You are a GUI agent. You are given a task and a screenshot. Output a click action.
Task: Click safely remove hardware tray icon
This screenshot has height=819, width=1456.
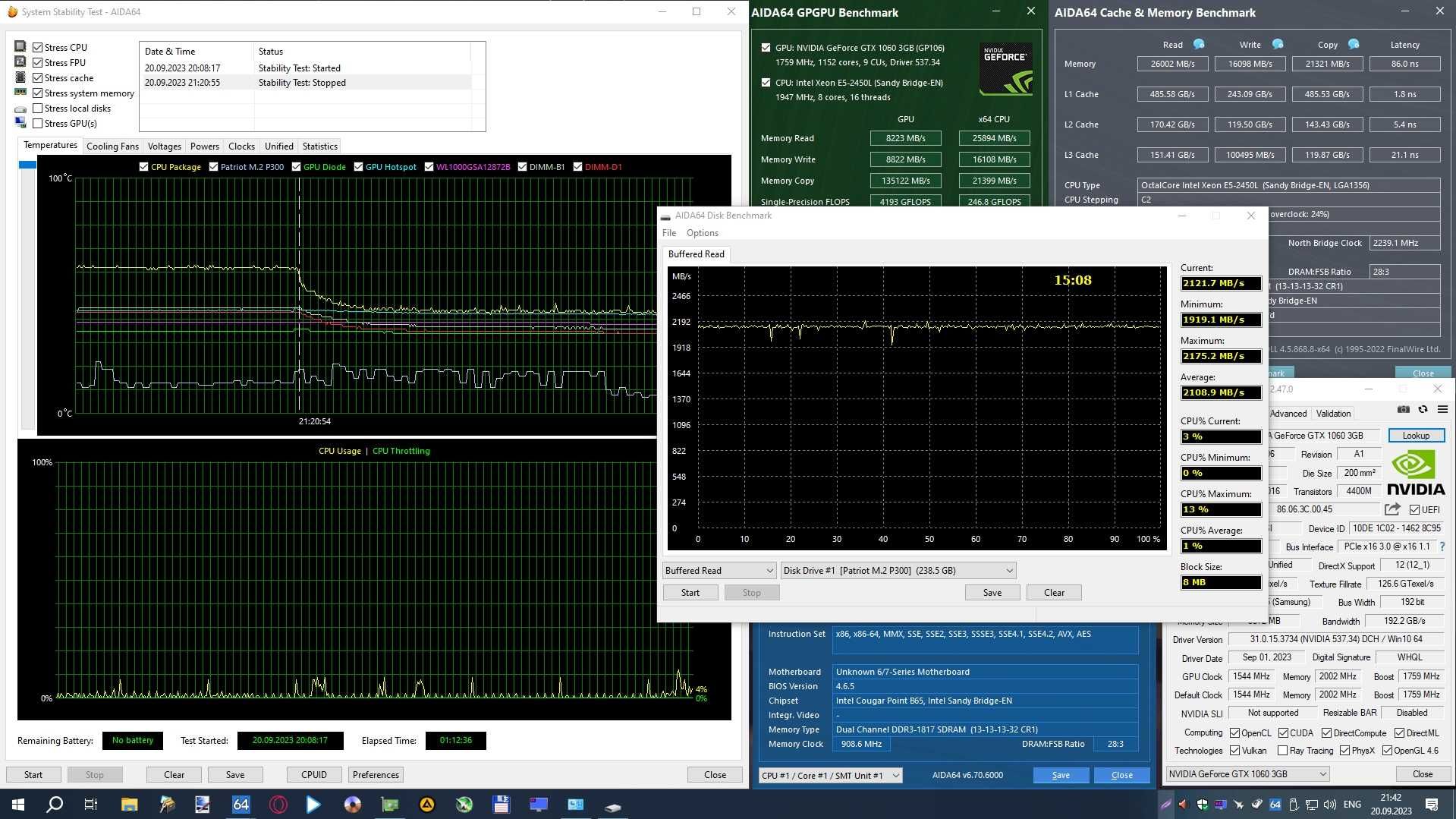tap(1294, 805)
